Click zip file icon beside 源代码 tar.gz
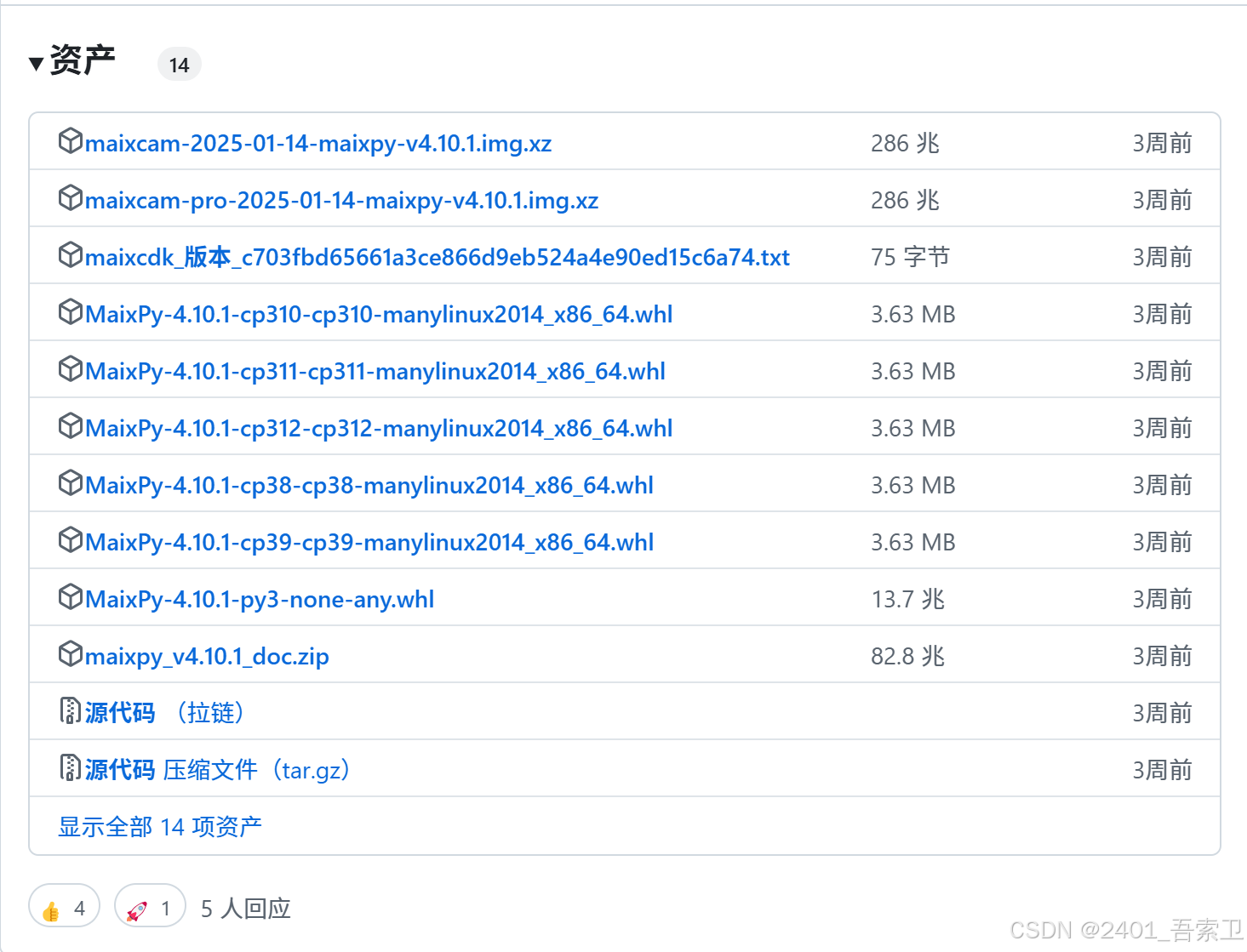This screenshot has width=1247, height=952. [70, 767]
